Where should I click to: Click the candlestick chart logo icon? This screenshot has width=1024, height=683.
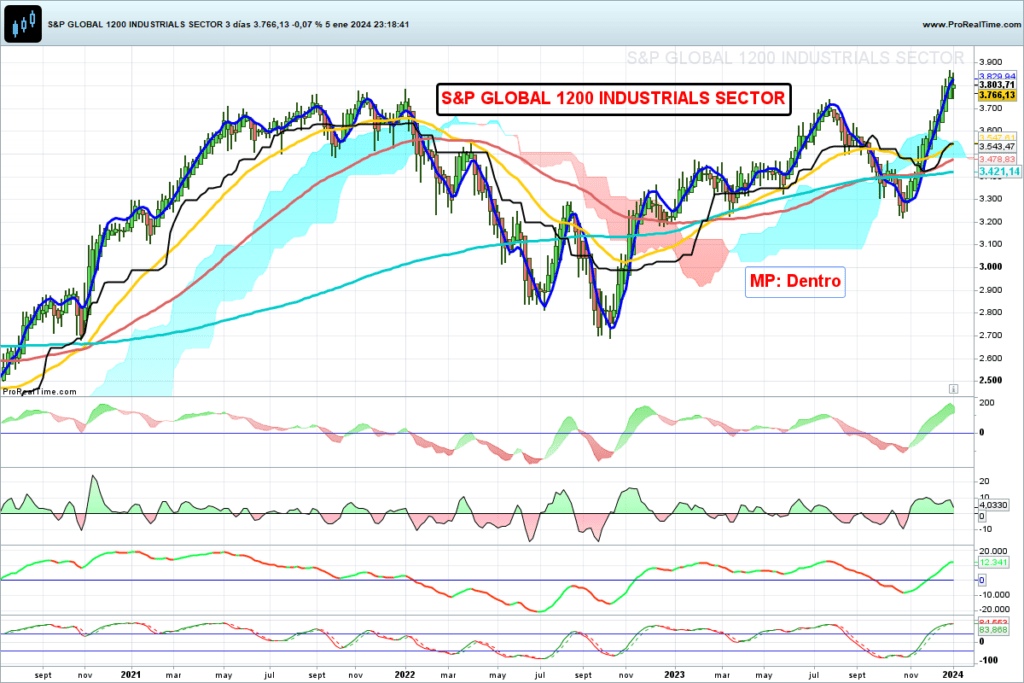pyautogui.click(x=23, y=24)
